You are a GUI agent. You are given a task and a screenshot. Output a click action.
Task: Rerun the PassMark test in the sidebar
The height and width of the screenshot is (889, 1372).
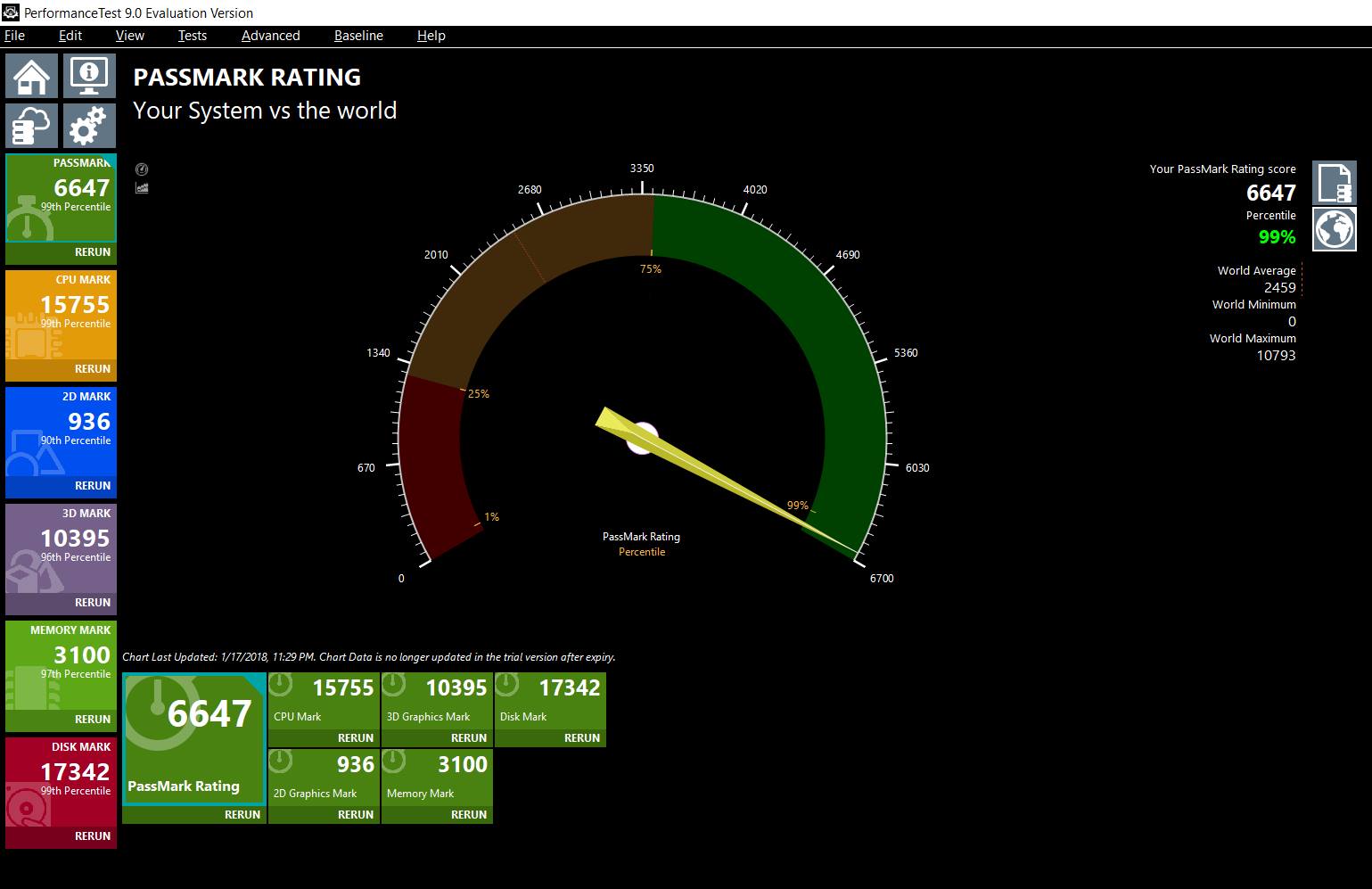coord(93,252)
